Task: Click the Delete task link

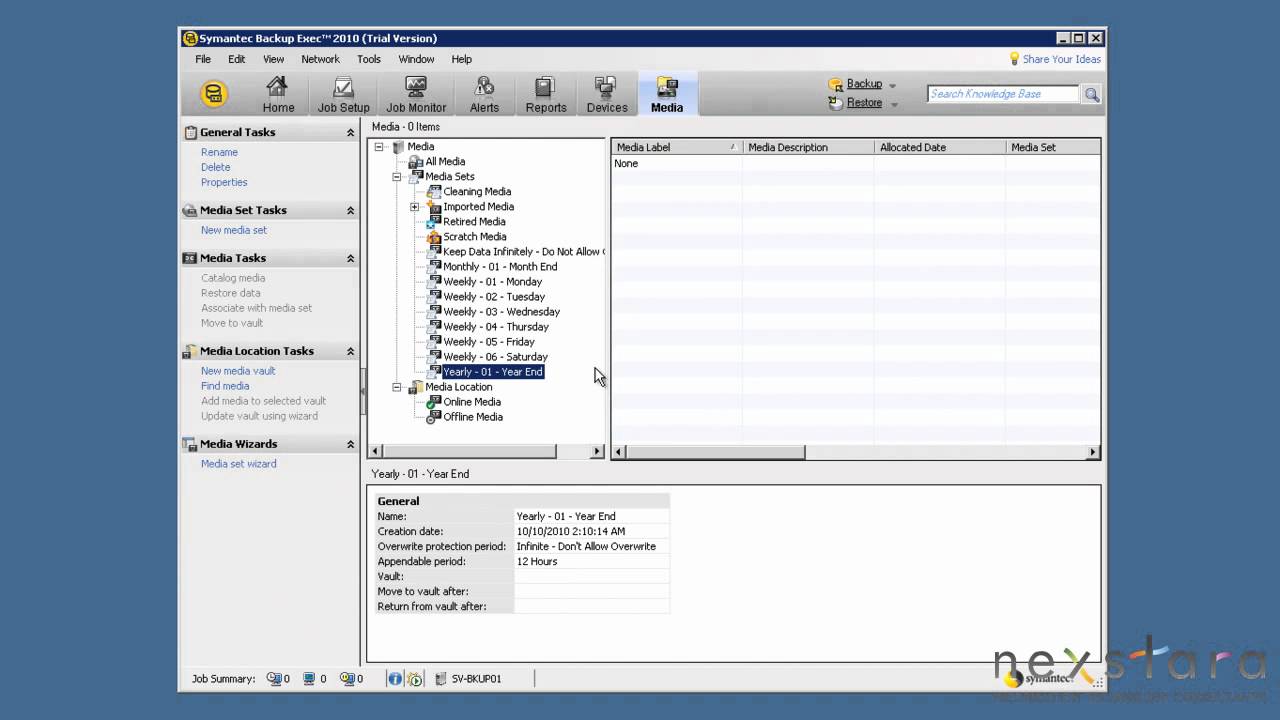Action: [x=215, y=167]
